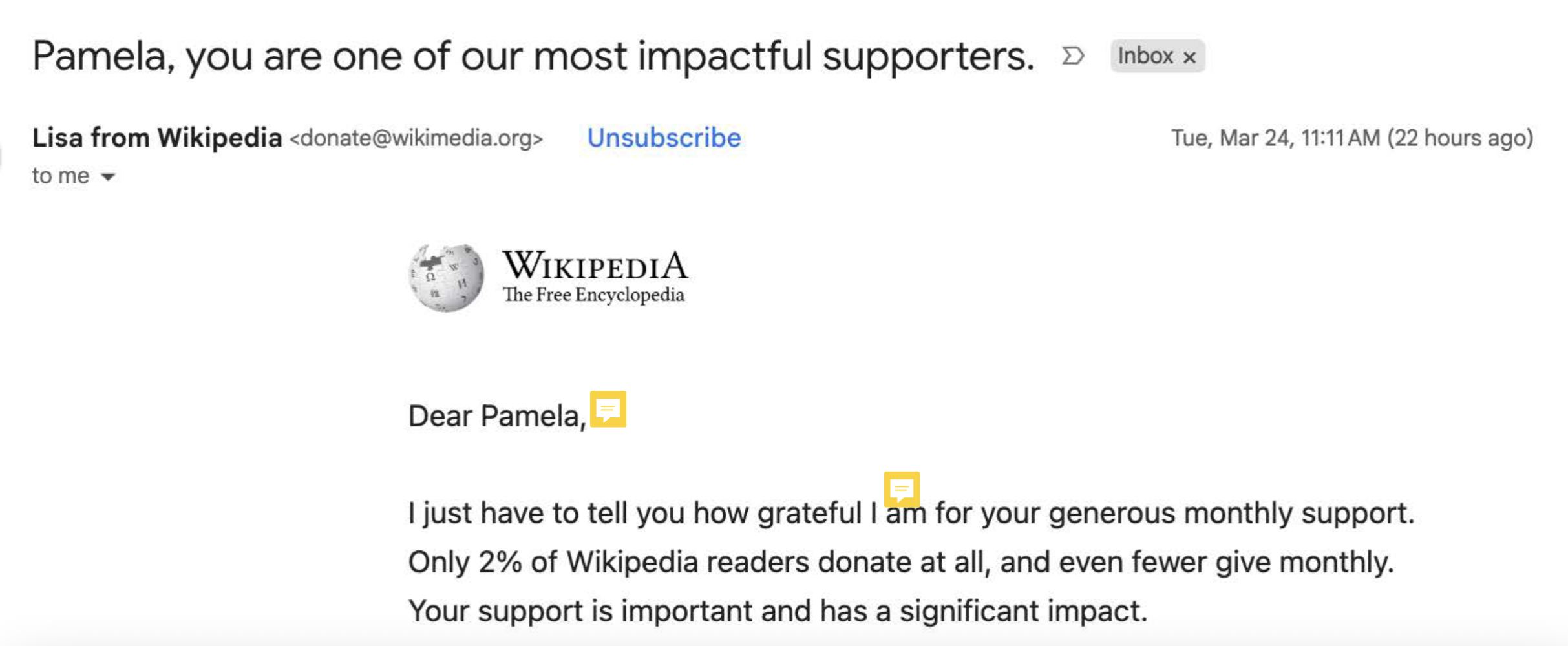Click the "(22 hours ago)" relative time

point(1460,138)
